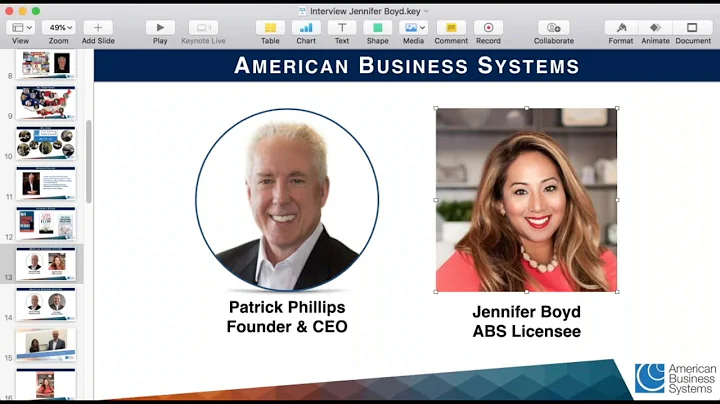Click the left-middle image resize handle
This screenshot has height=404, width=720.
[x=436, y=200]
